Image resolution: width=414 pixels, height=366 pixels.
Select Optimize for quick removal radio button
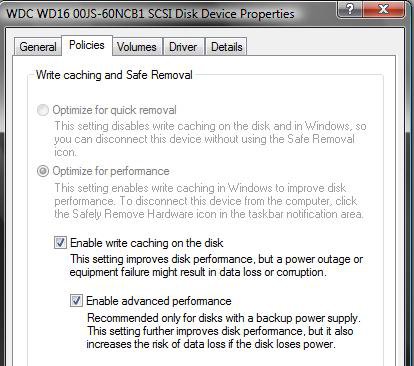(x=43, y=110)
